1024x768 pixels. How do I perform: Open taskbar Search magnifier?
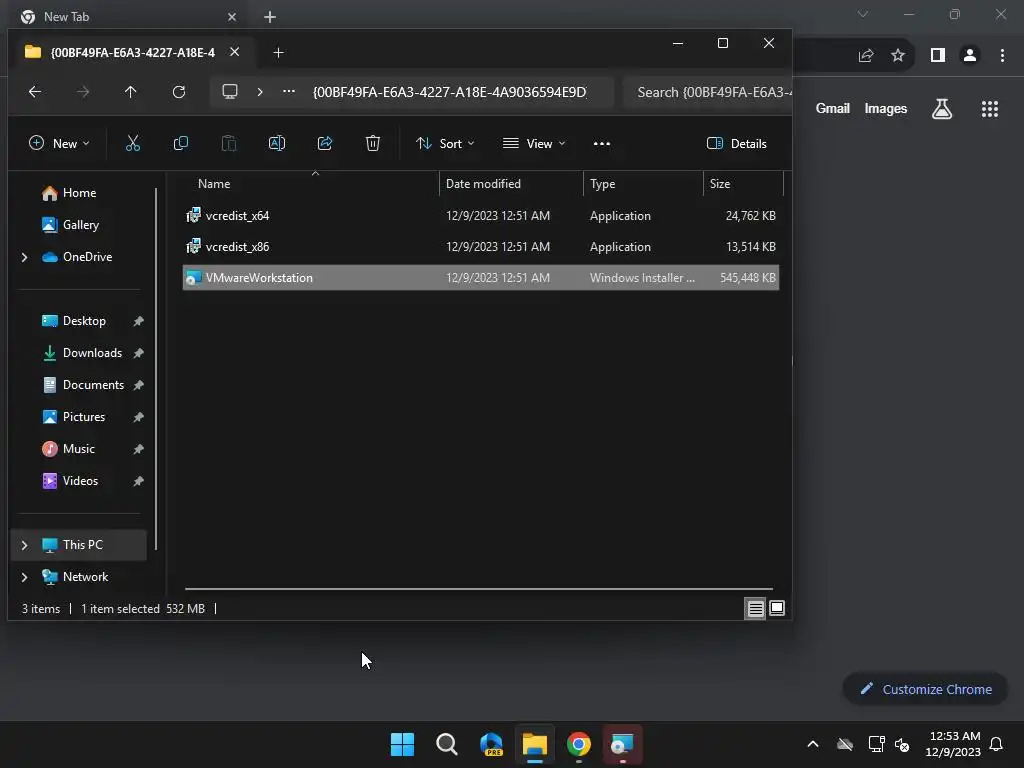click(447, 744)
